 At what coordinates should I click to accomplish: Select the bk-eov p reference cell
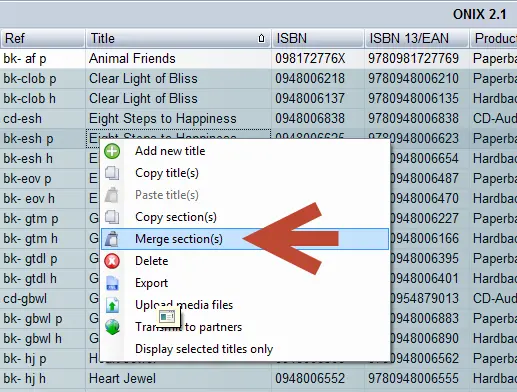43,179
